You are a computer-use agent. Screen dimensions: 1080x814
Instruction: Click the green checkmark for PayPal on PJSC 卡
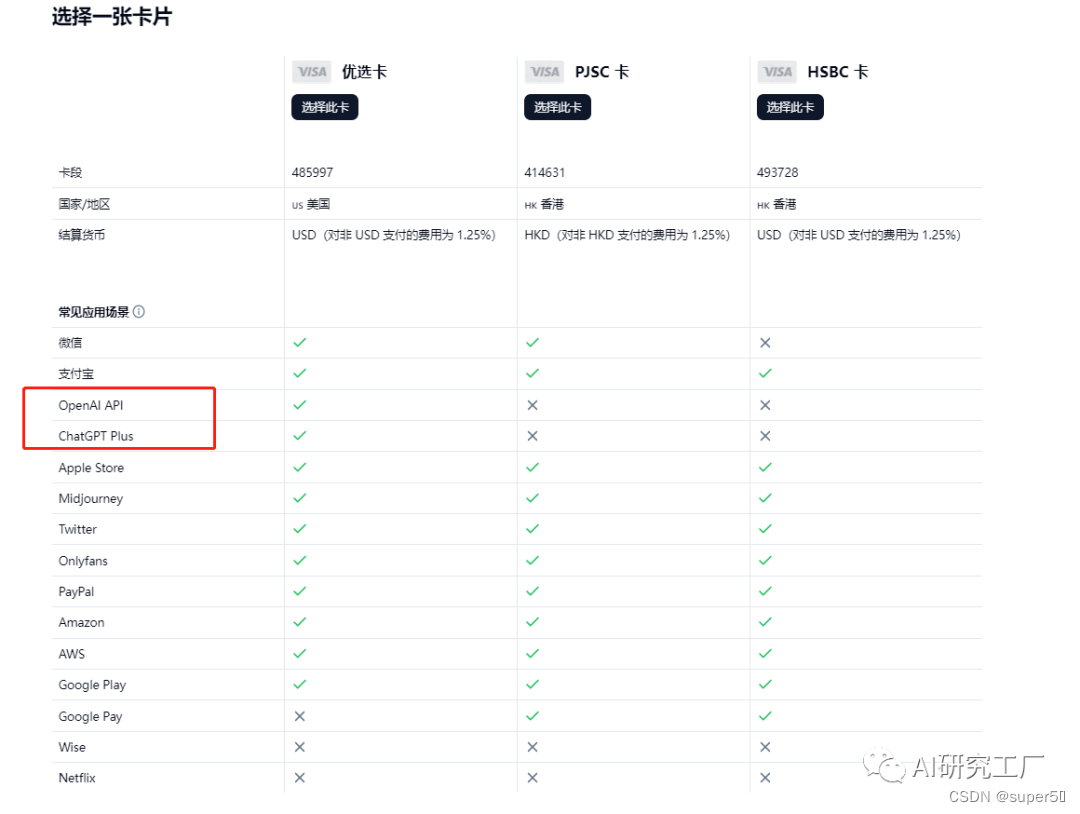click(x=532, y=591)
